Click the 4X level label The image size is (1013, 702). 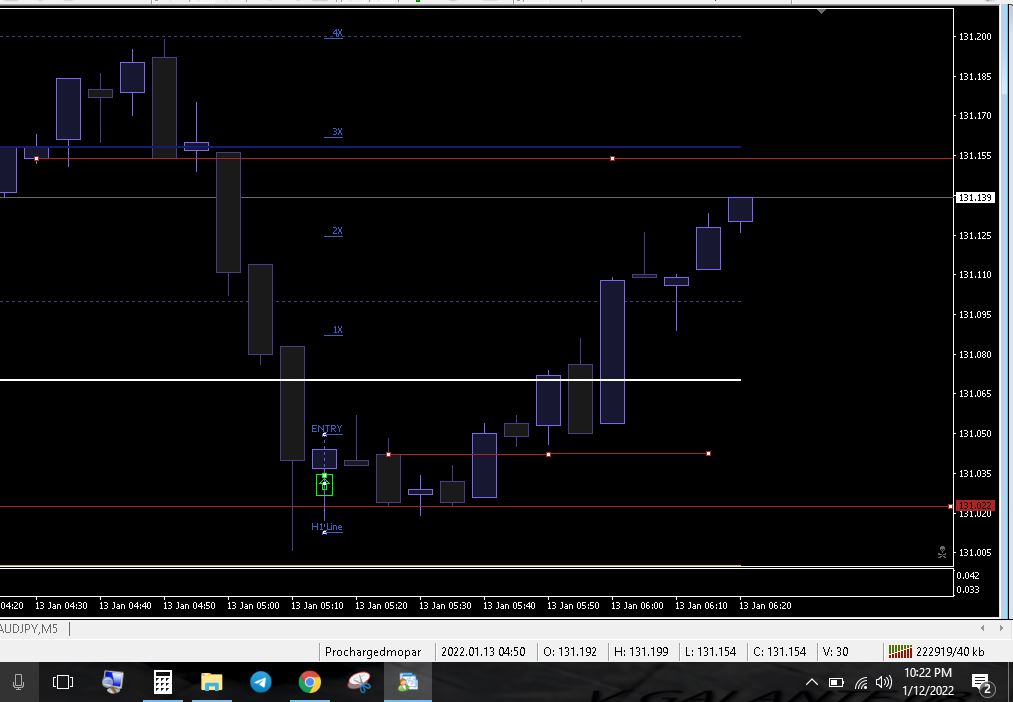(337, 32)
